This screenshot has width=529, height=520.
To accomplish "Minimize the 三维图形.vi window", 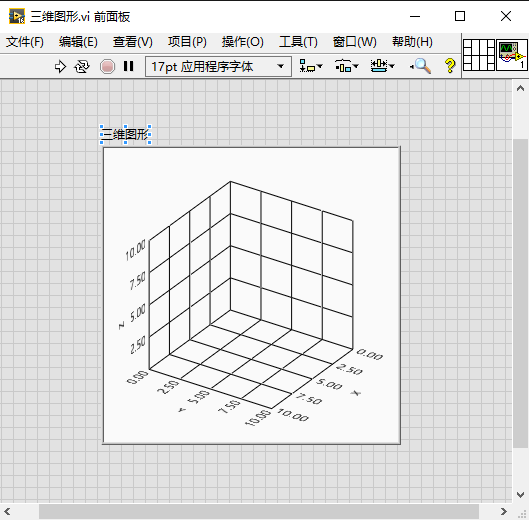I will [415, 16].
